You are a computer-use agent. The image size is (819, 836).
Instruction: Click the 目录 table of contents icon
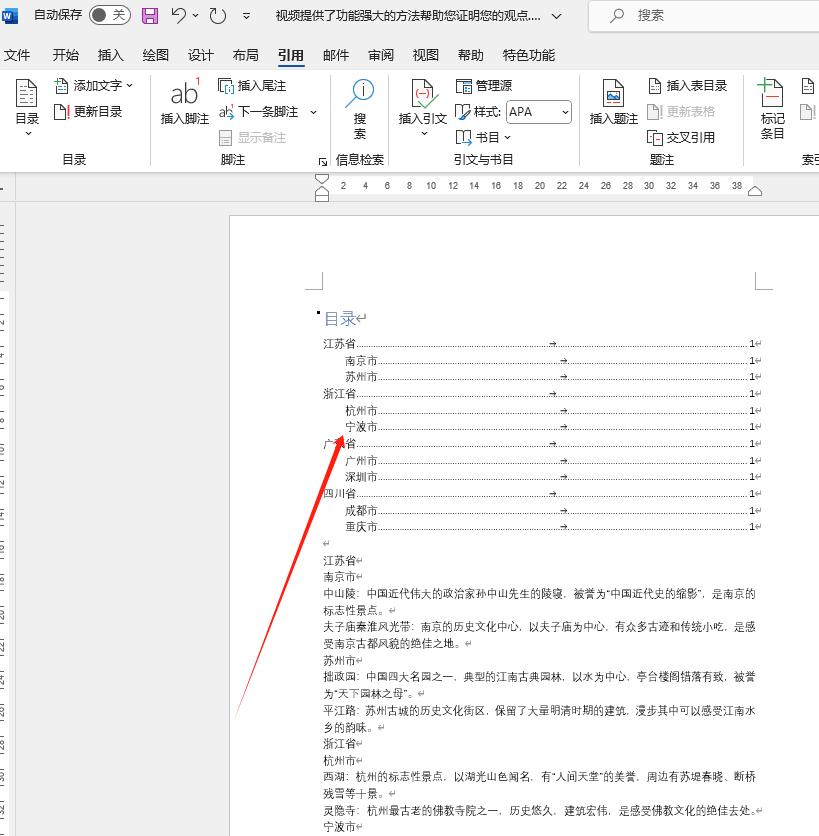point(26,100)
